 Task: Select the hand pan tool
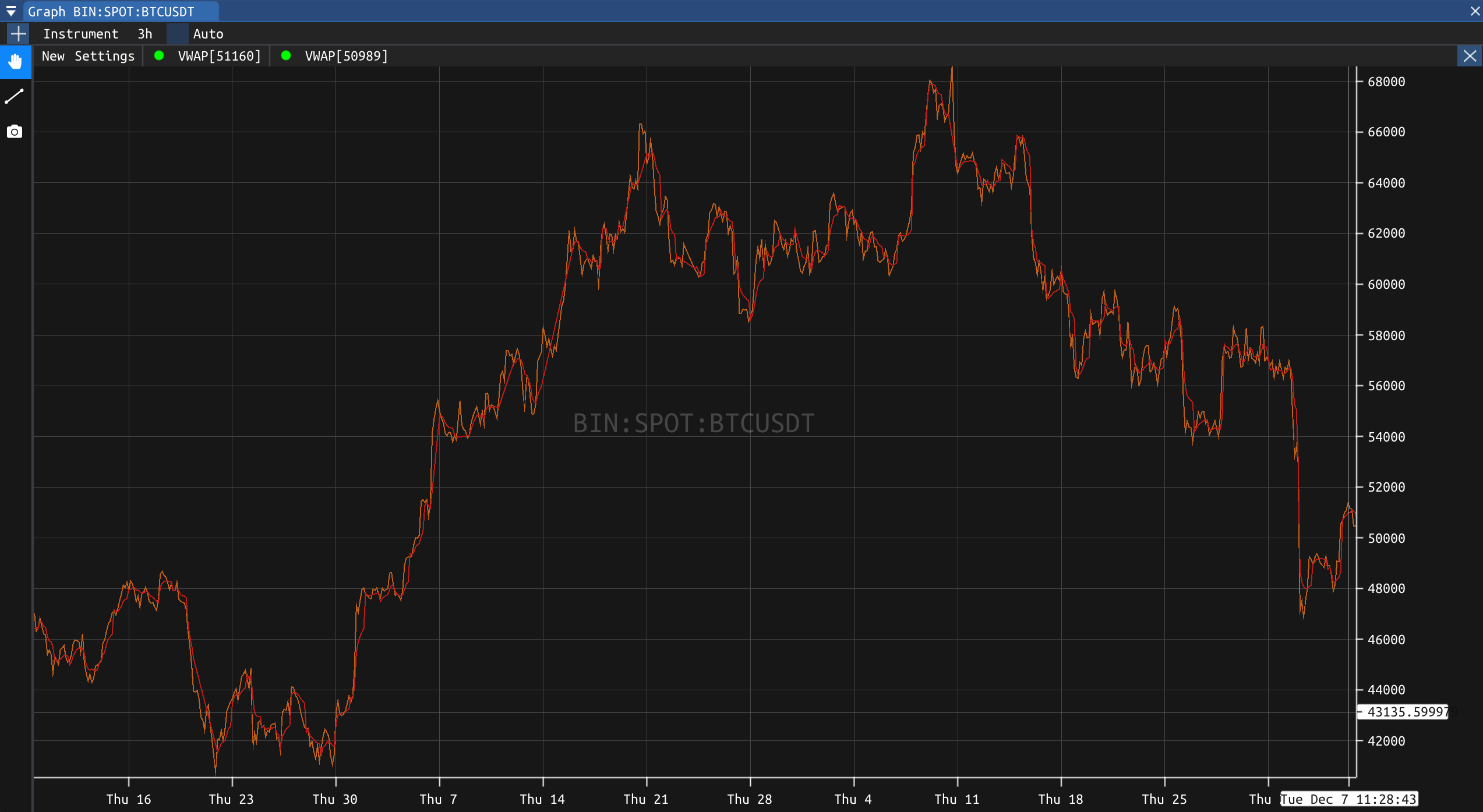(x=15, y=61)
